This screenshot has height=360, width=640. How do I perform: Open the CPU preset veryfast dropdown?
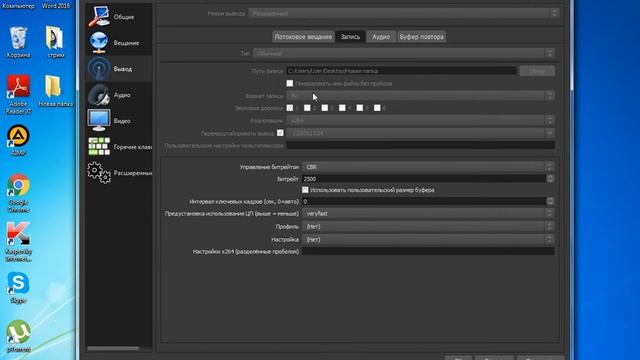[428, 213]
